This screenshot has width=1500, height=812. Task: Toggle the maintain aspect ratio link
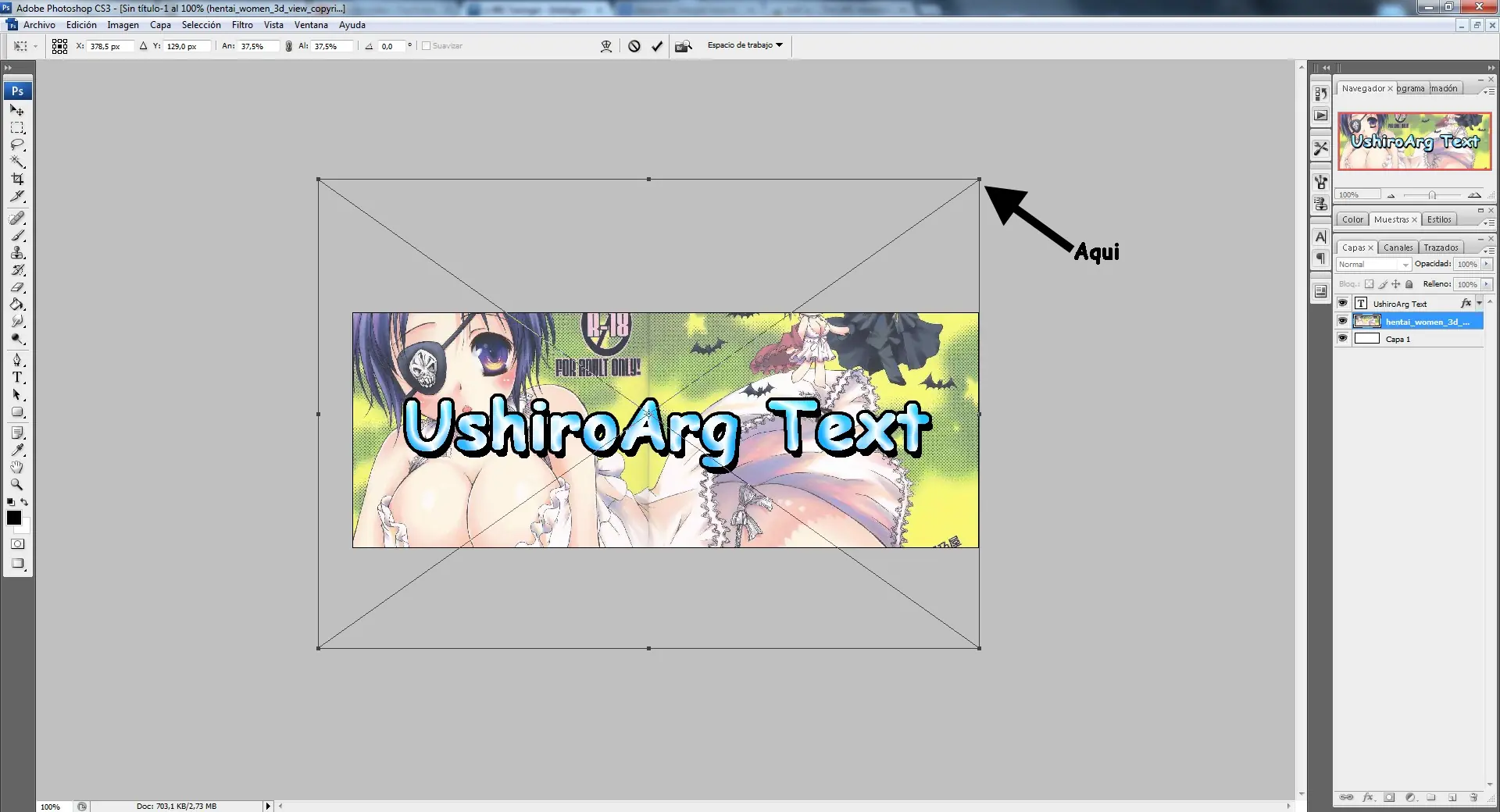pyautogui.click(x=289, y=46)
